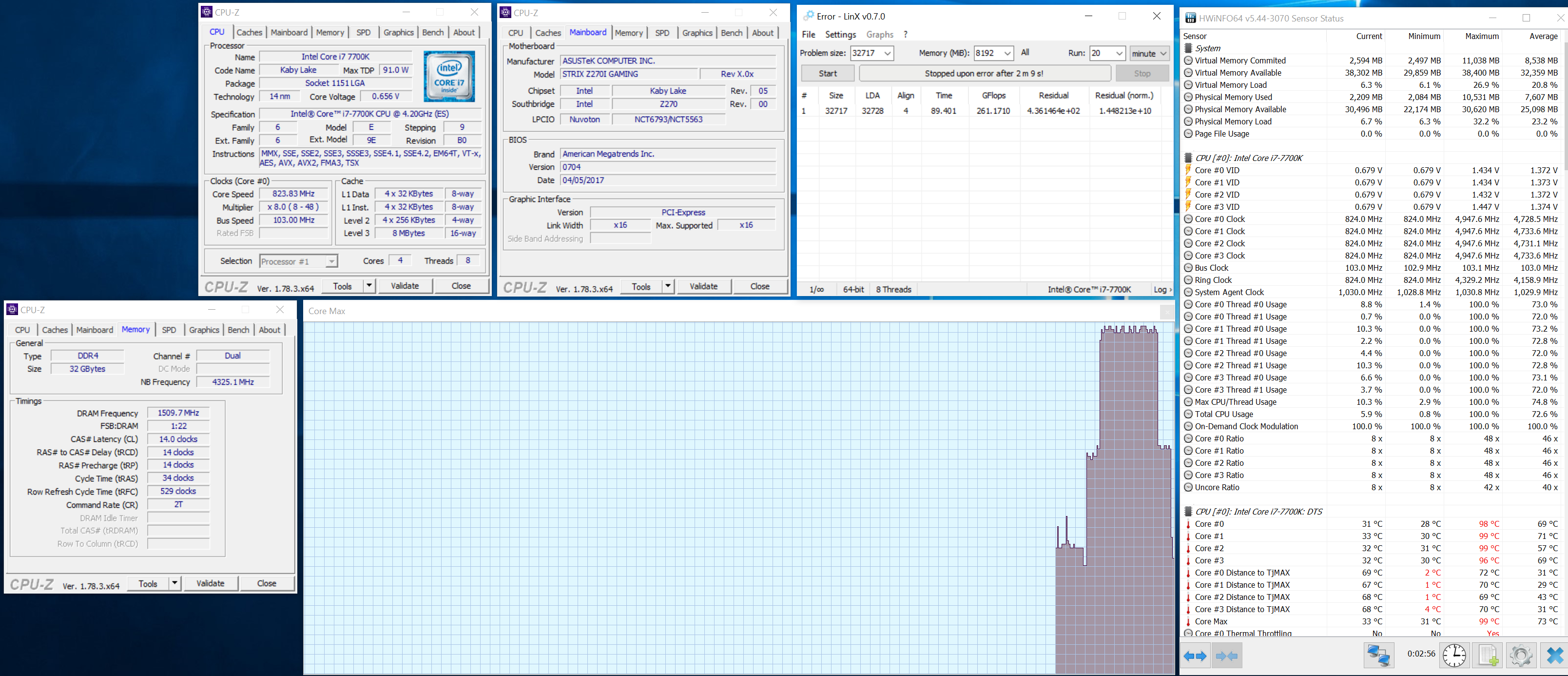Image resolution: width=1568 pixels, height=676 pixels.
Task: Click the Core #0 VID lightning icon
Action: click(x=1188, y=170)
